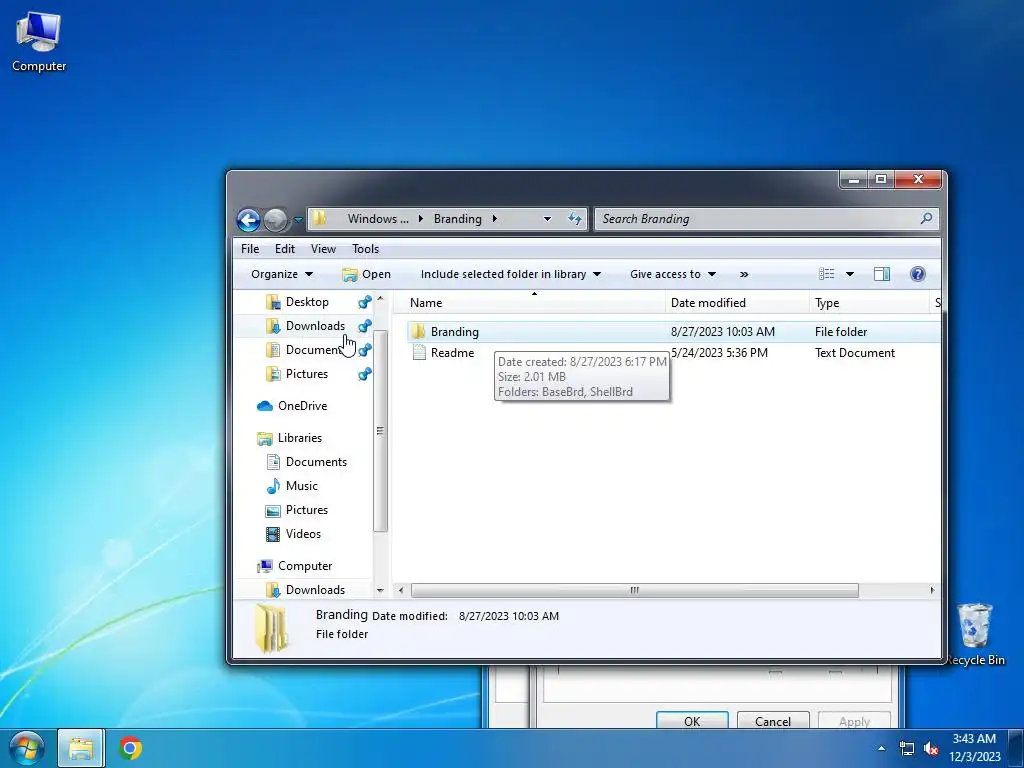The width and height of the screenshot is (1024, 768).
Task: Open OneDrive in the navigation pane
Action: click(x=302, y=406)
